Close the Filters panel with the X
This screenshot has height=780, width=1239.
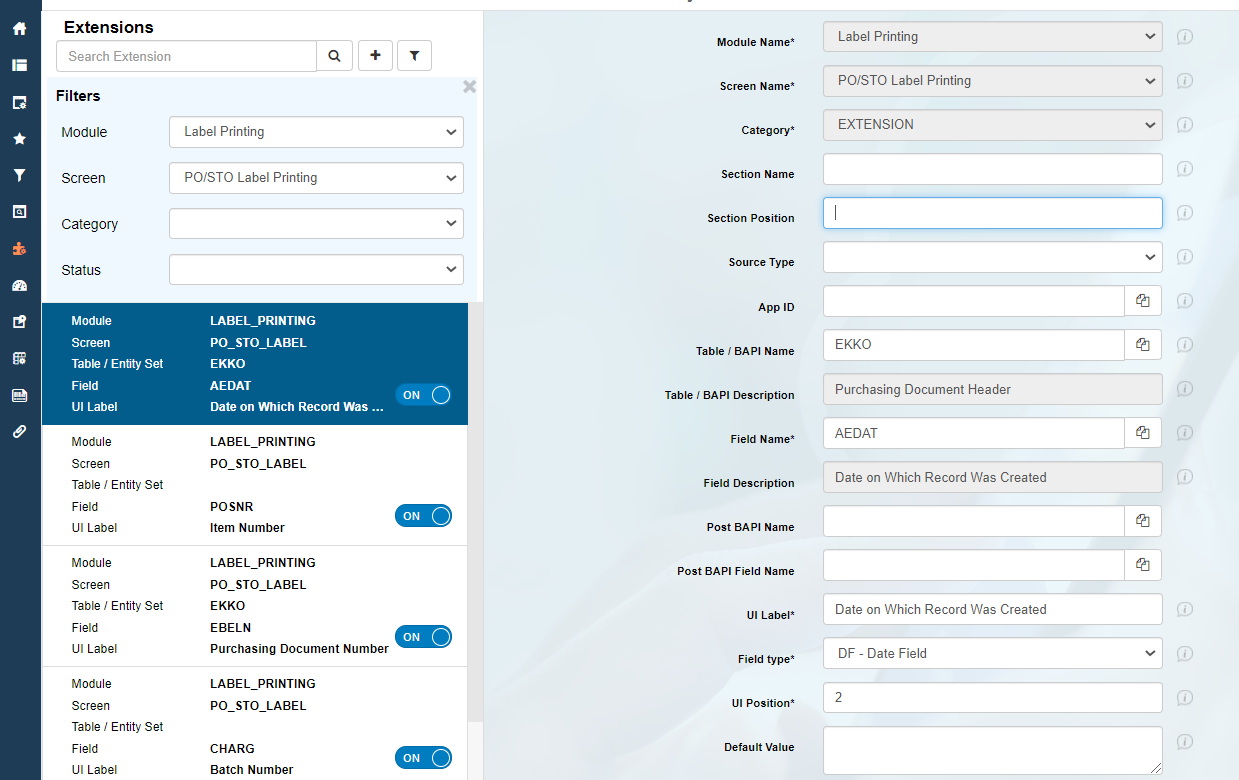pyautogui.click(x=469, y=87)
